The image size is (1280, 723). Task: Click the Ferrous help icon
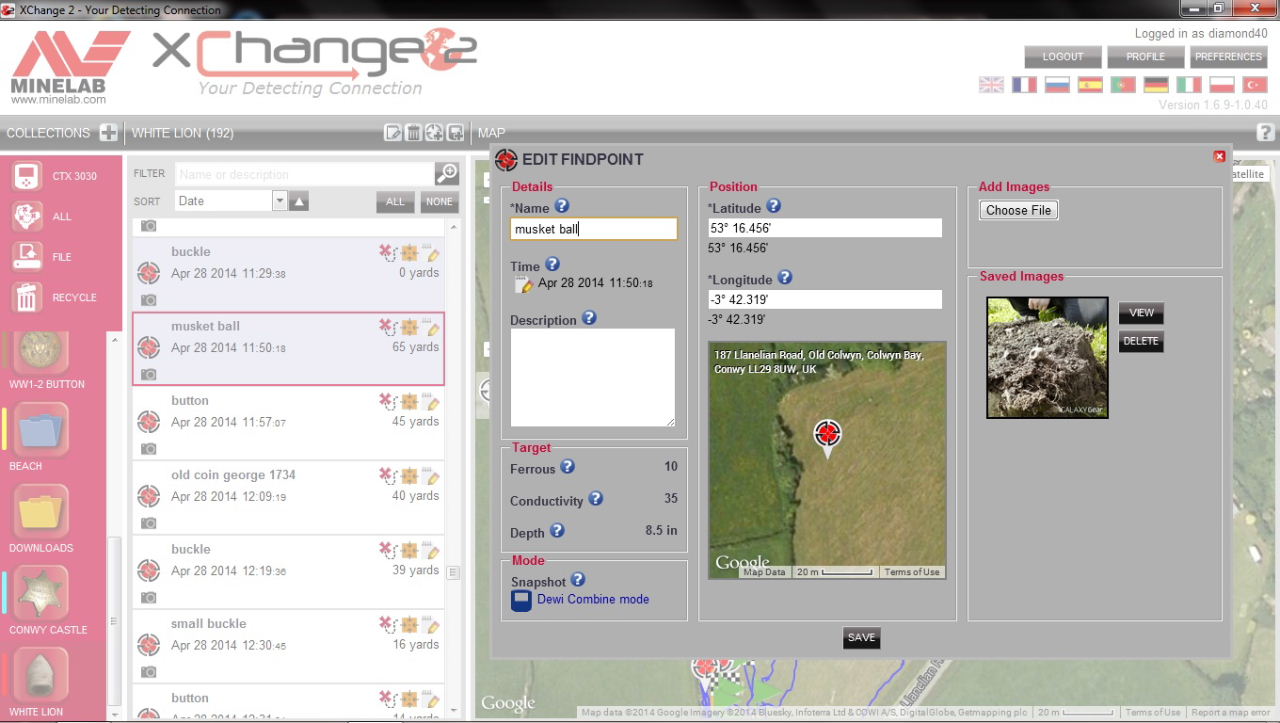[x=567, y=467]
